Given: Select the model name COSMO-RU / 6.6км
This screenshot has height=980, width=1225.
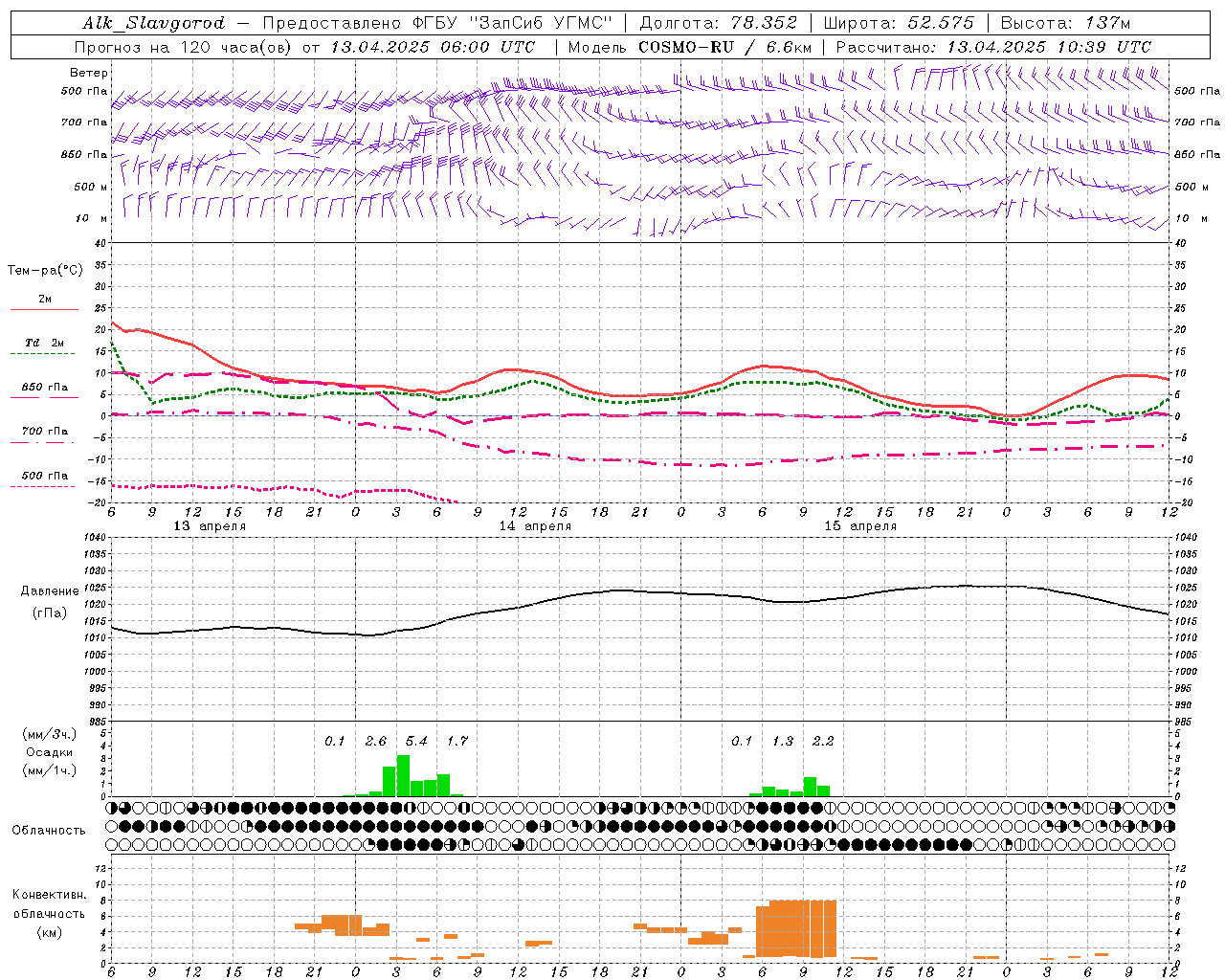Looking at the screenshot, I should pos(725,47).
